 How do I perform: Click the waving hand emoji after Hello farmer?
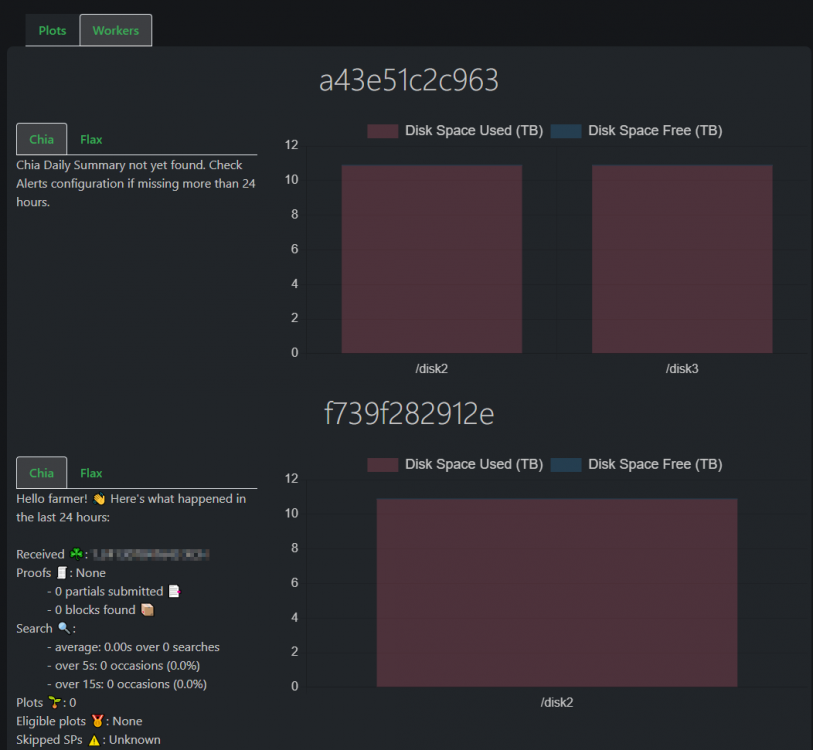99,499
